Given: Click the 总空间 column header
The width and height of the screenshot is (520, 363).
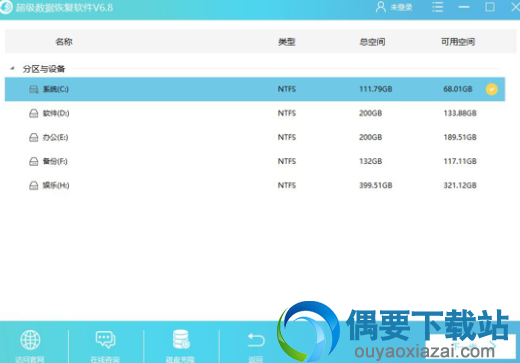Looking at the screenshot, I should pyautogui.click(x=372, y=42).
